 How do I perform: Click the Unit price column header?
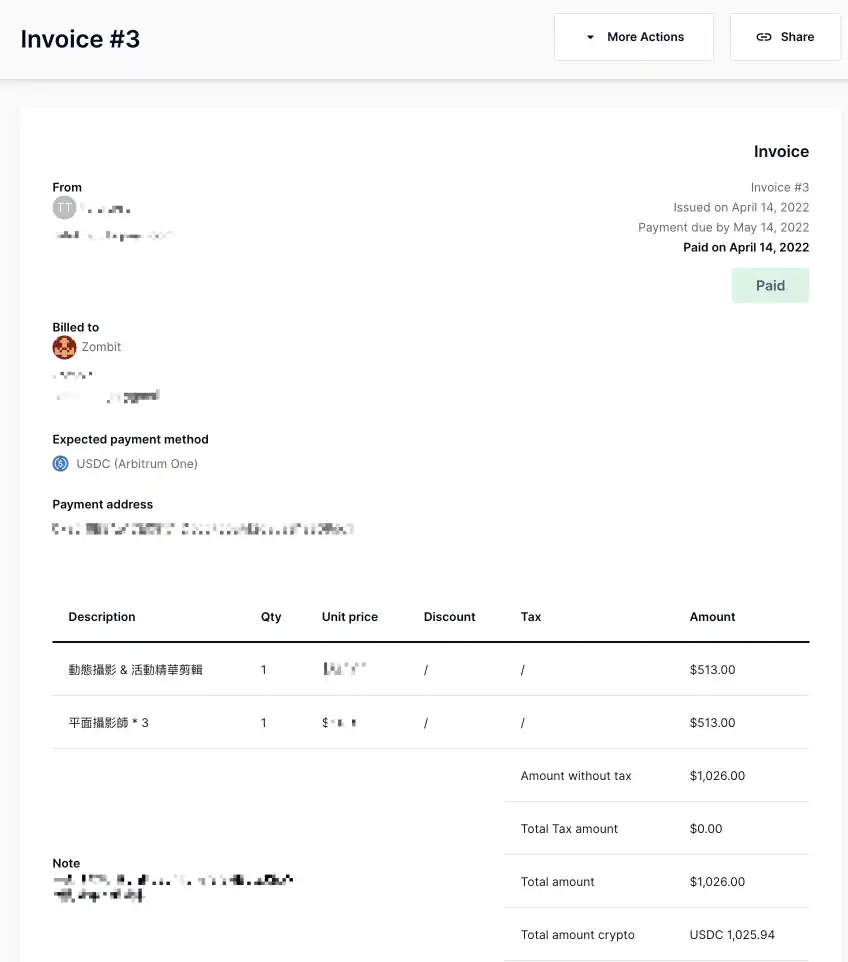pos(350,617)
